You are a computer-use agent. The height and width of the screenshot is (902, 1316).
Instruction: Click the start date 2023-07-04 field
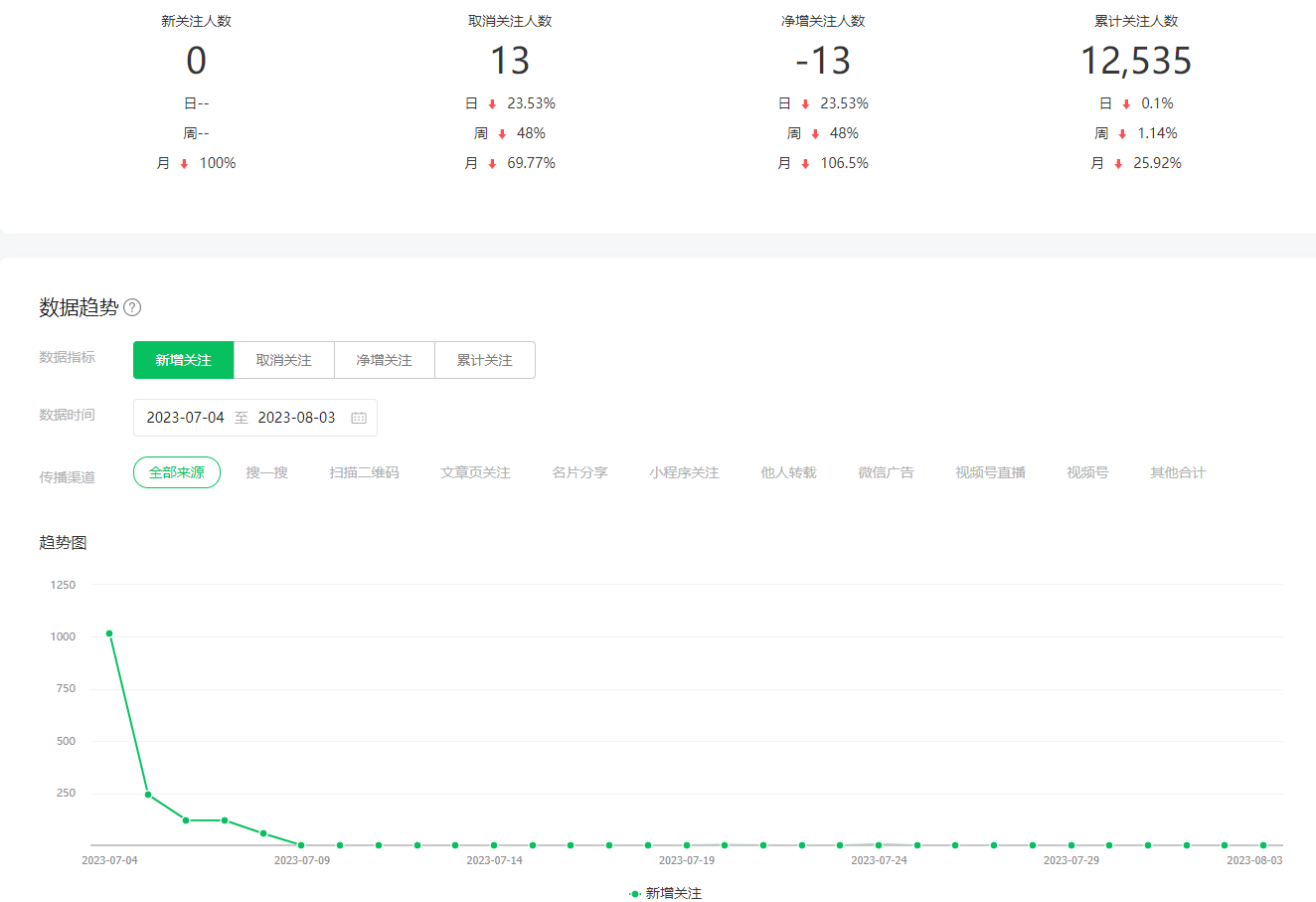[x=186, y=418]
